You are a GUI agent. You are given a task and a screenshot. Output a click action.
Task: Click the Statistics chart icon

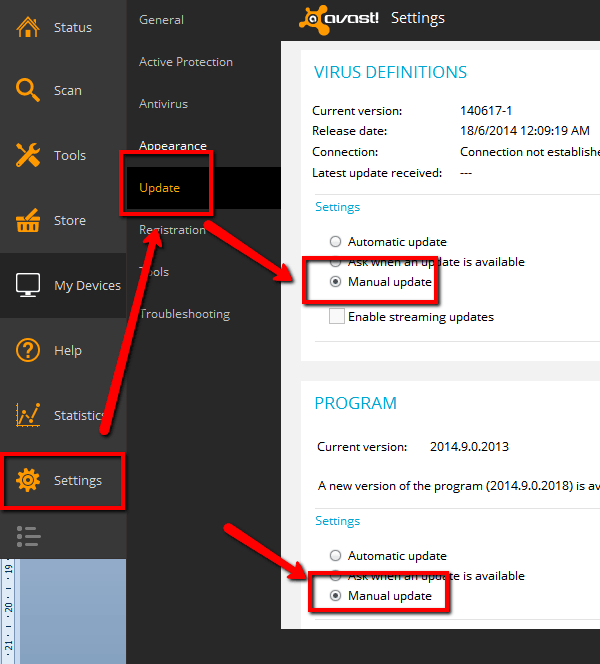click(x=28, y=415)
